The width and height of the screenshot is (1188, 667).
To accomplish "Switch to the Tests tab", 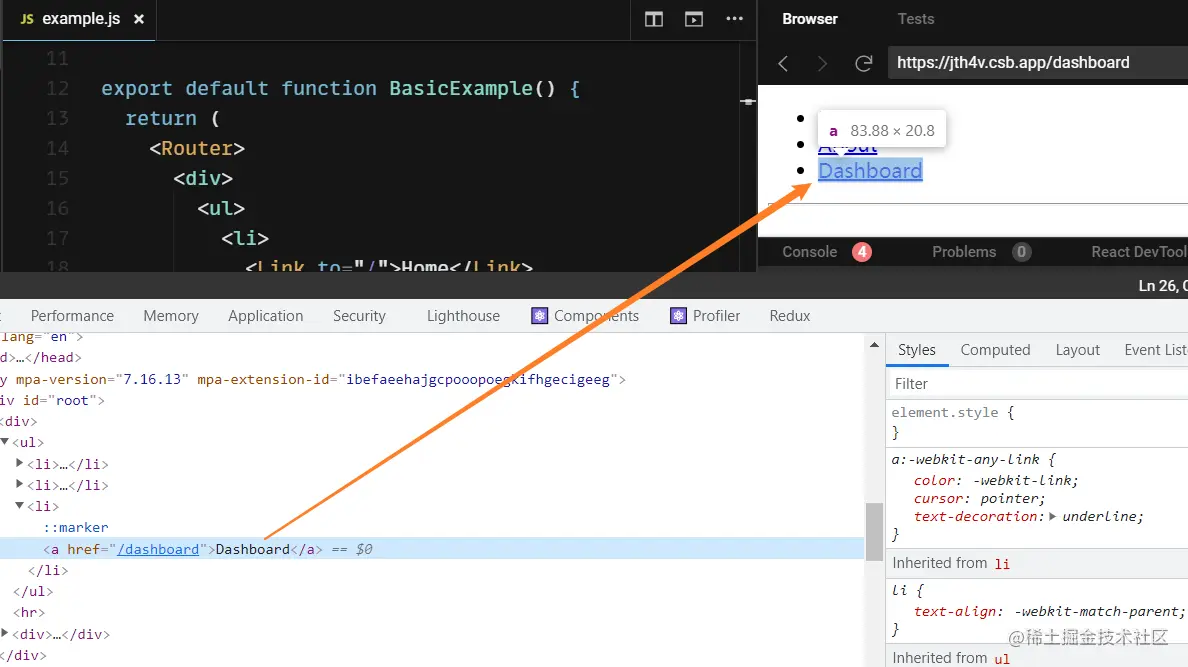I will pyautogui.click(x=916, y=19).
